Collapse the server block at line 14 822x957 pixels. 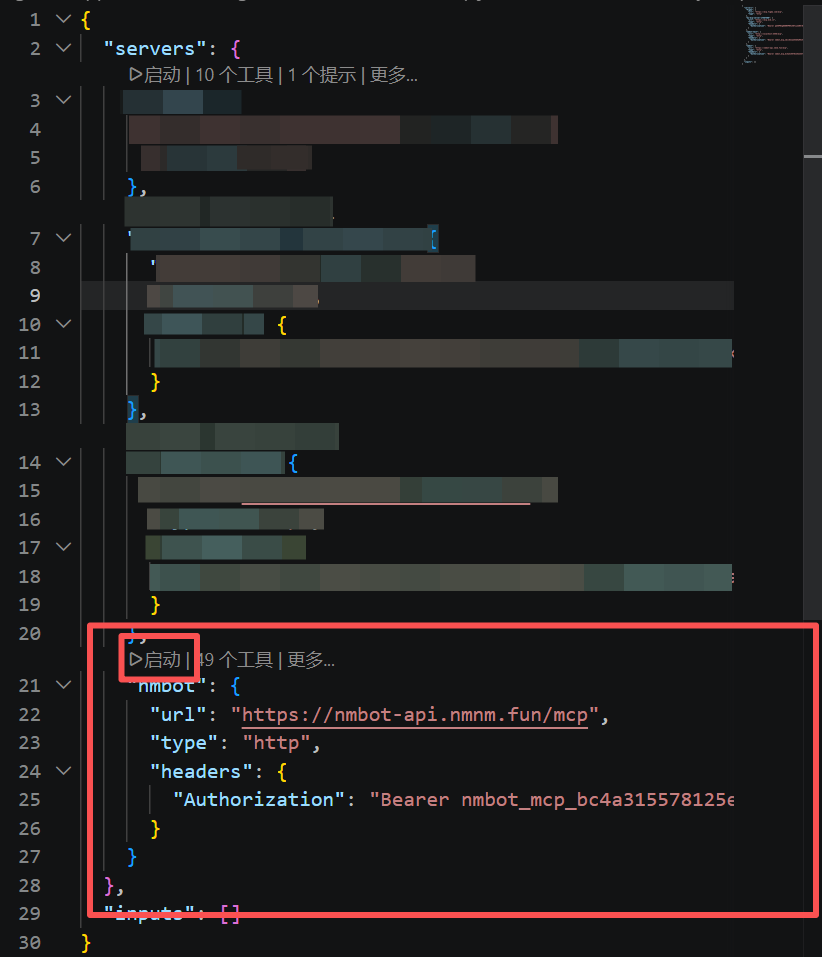[61, 462]
